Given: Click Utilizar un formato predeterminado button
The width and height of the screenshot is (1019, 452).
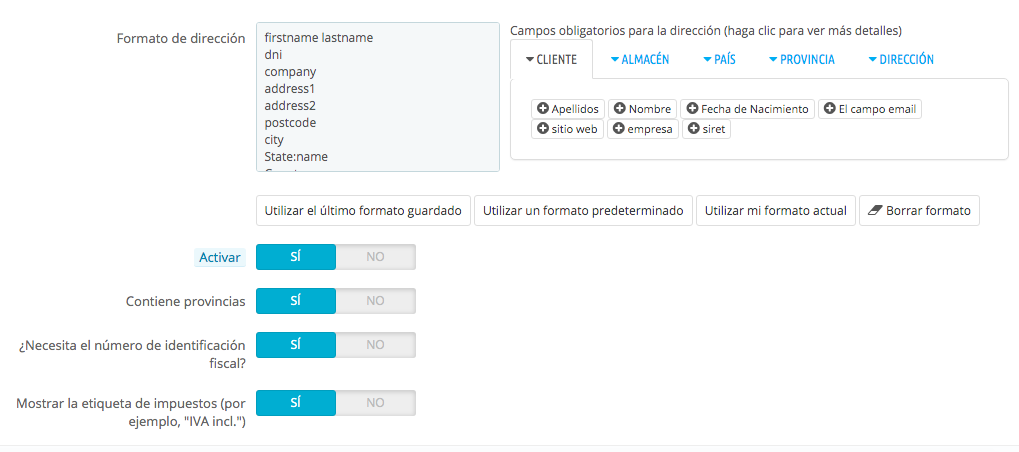Looking at the screenshot, I should (583, 211).
